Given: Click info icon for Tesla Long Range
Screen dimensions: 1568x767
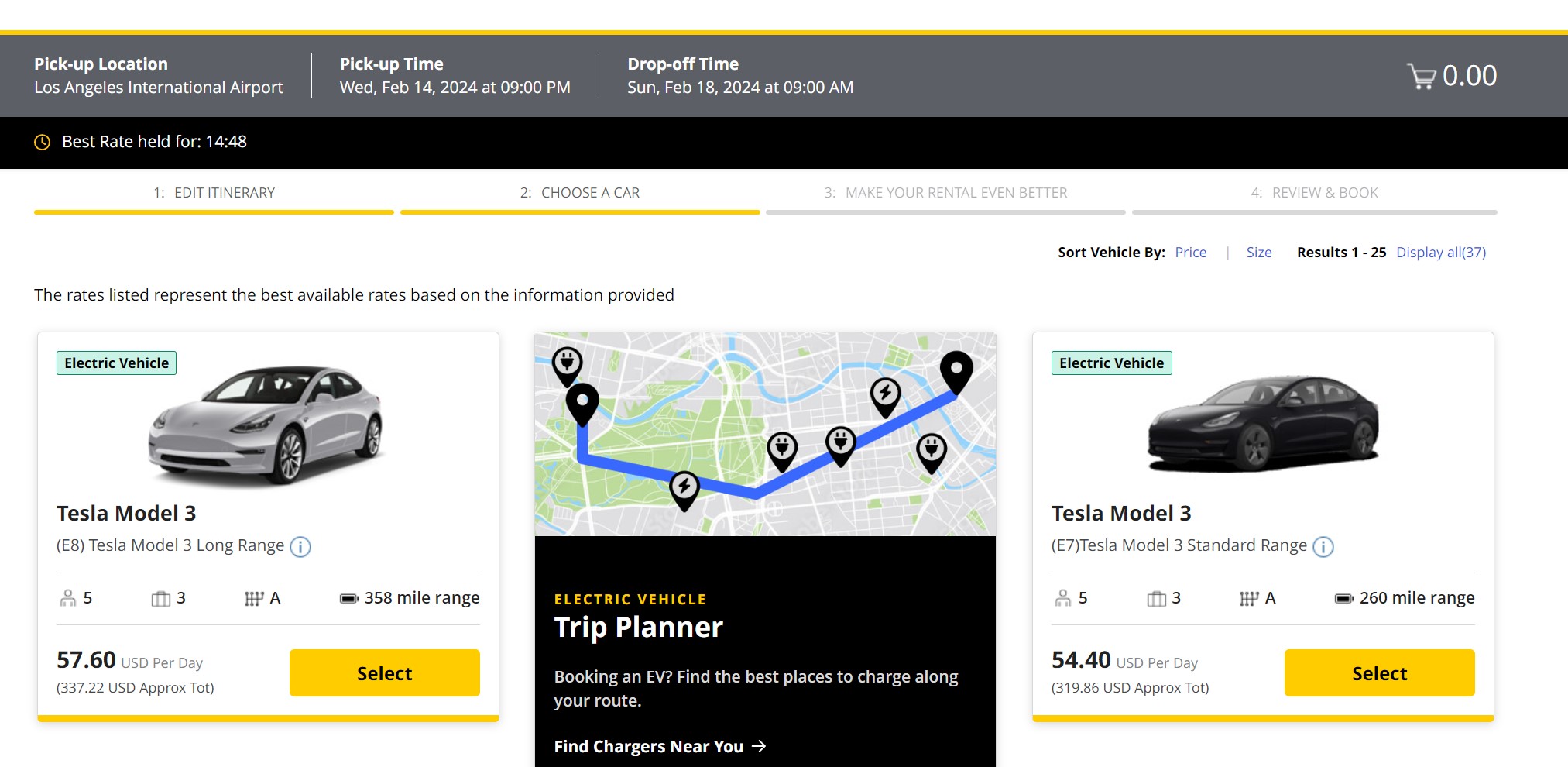Looking at the screenshot, I should (x=300, y=547).
